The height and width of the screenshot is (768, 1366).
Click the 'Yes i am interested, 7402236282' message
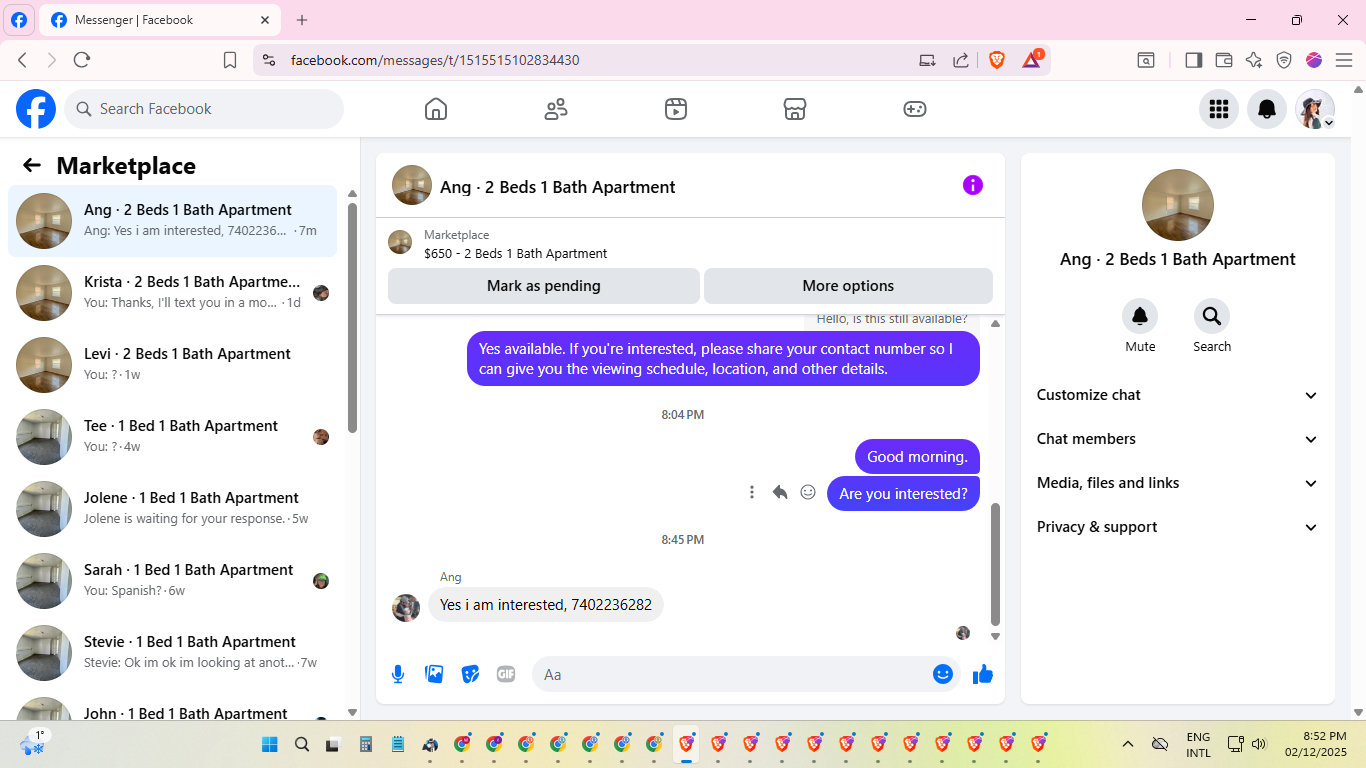[x=546, y=605]
